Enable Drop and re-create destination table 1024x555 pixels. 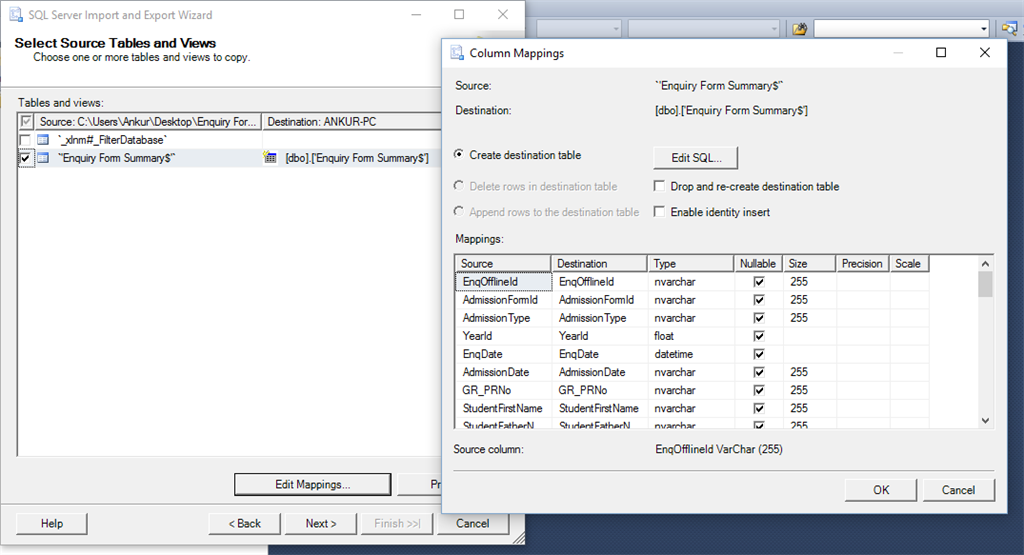[660, 186]
